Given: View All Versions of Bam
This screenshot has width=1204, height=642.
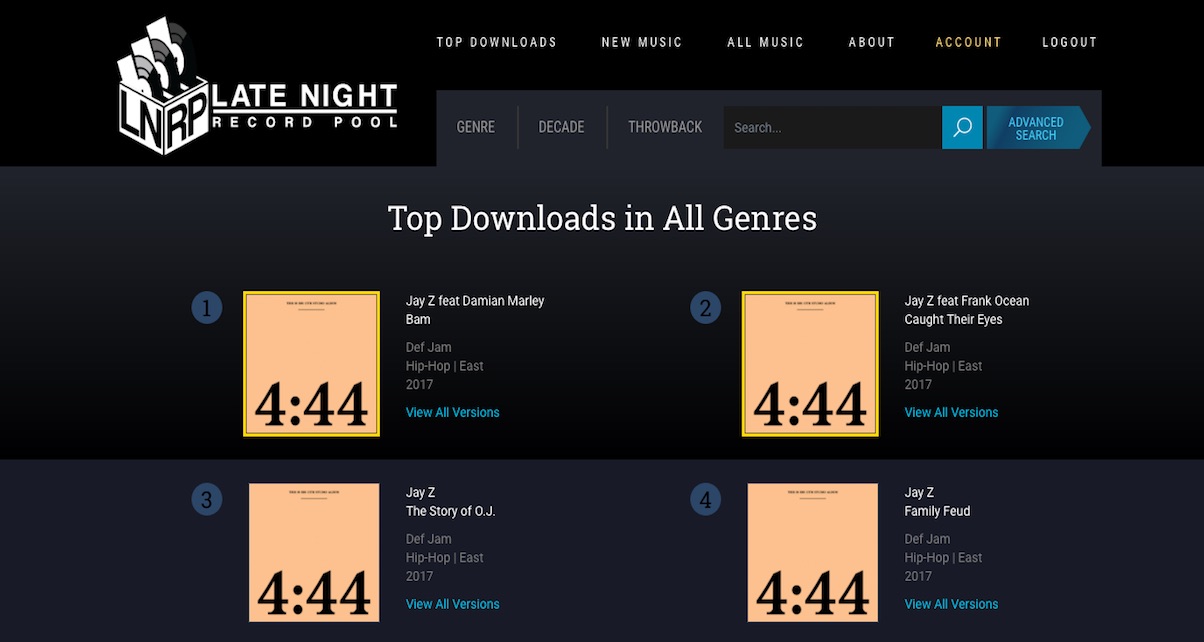Looking at the screenshot, I should pos(453,412).
